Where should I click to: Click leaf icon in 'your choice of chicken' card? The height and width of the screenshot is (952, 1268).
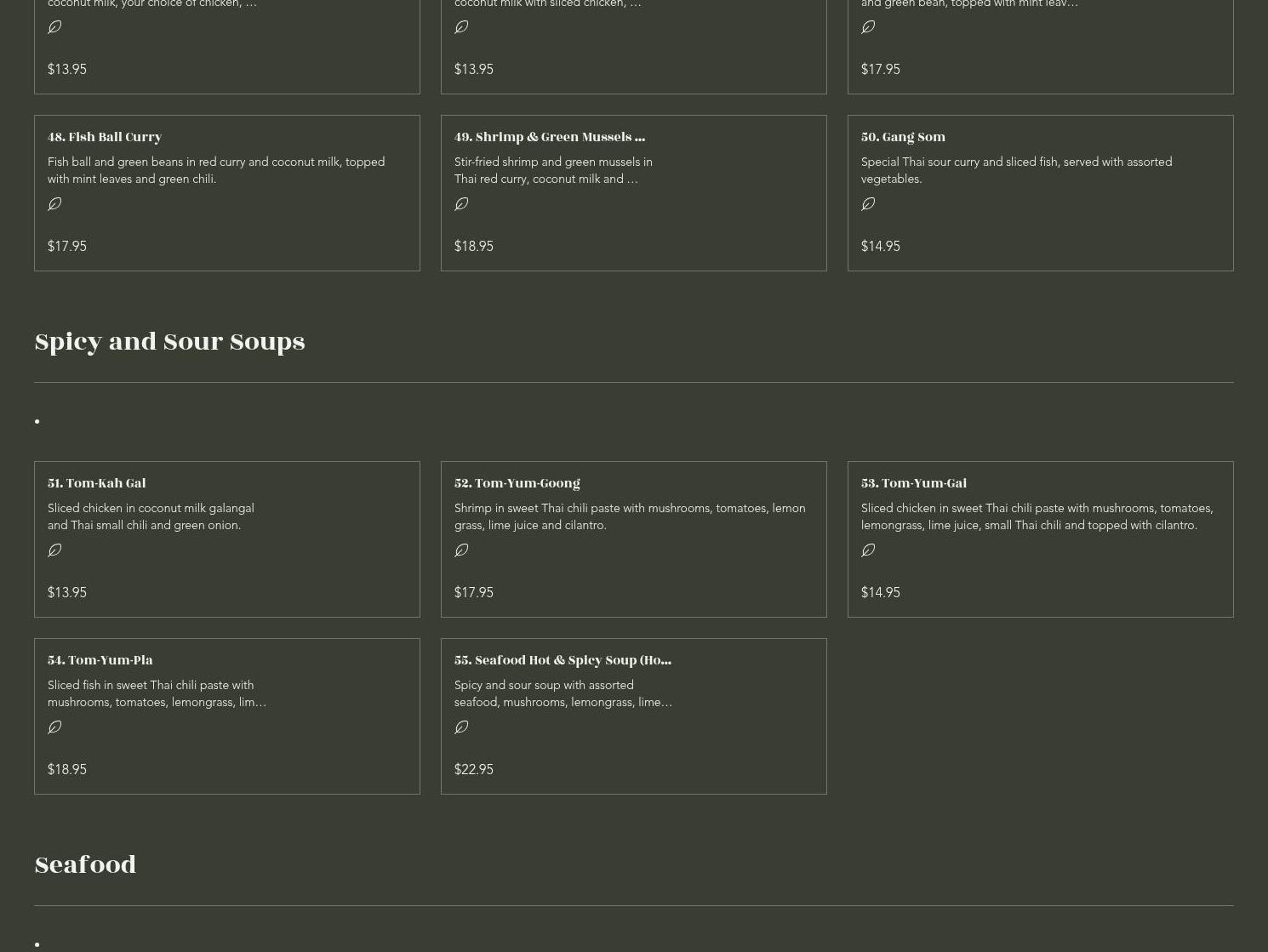pyautogui.click(x=54, y=27)
